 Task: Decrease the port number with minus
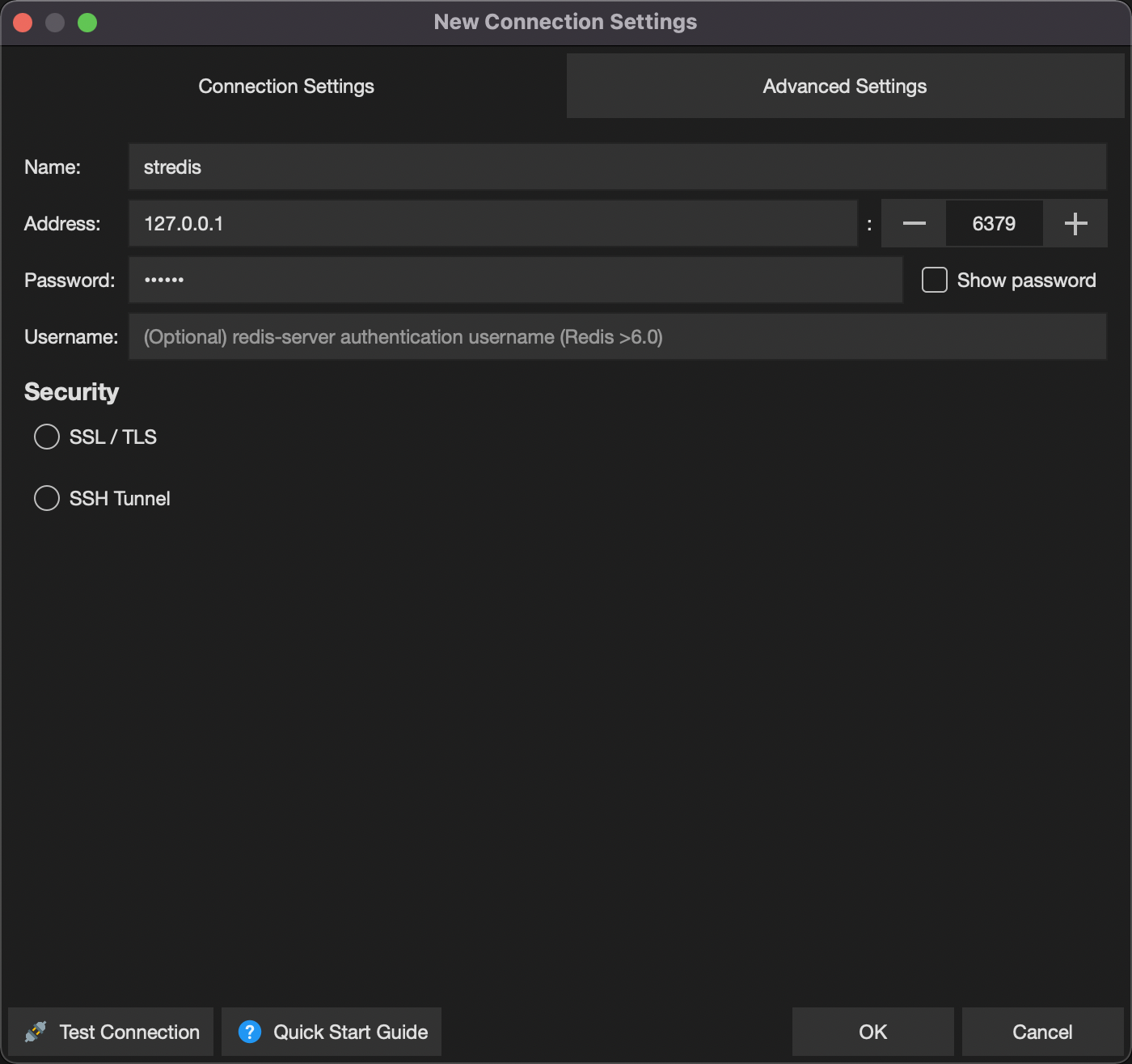click(914, 223)
